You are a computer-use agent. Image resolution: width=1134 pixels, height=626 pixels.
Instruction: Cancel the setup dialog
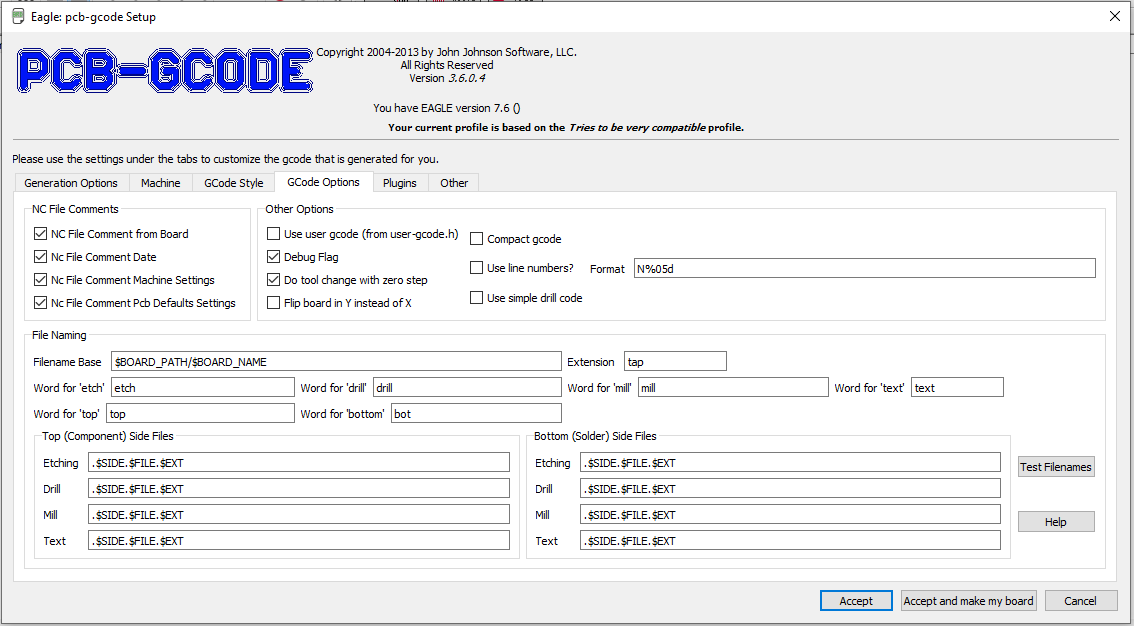pos(1080,601)
